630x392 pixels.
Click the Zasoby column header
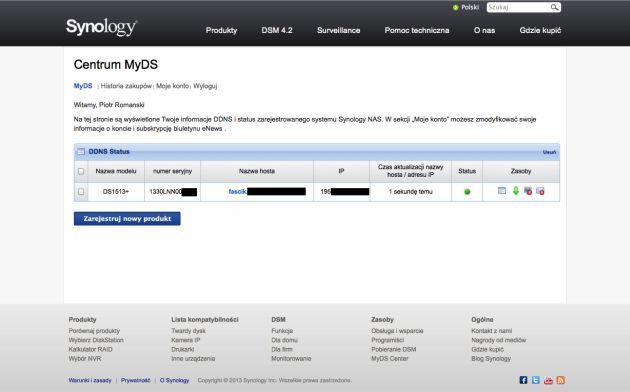tap(521, 172)
